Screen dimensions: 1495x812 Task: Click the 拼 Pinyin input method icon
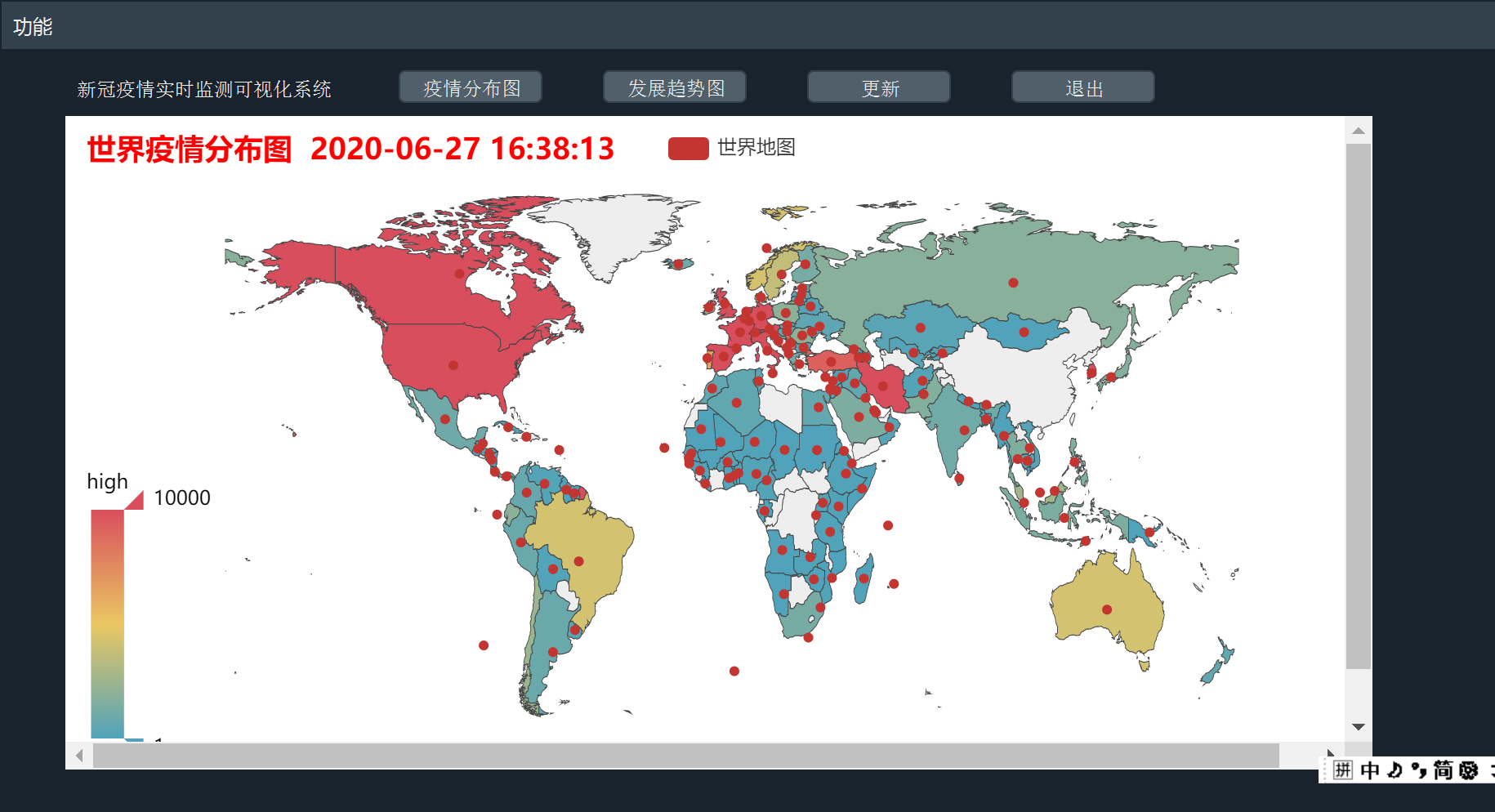(1343, 770)
